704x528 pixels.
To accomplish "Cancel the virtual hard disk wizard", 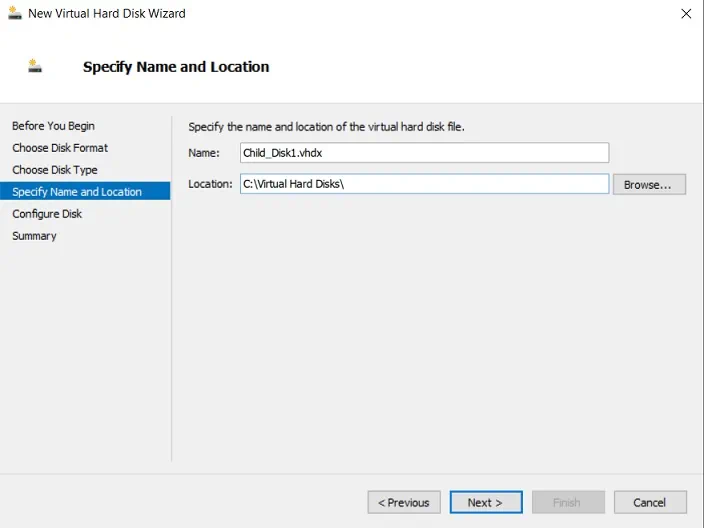I will click(649, 502).
